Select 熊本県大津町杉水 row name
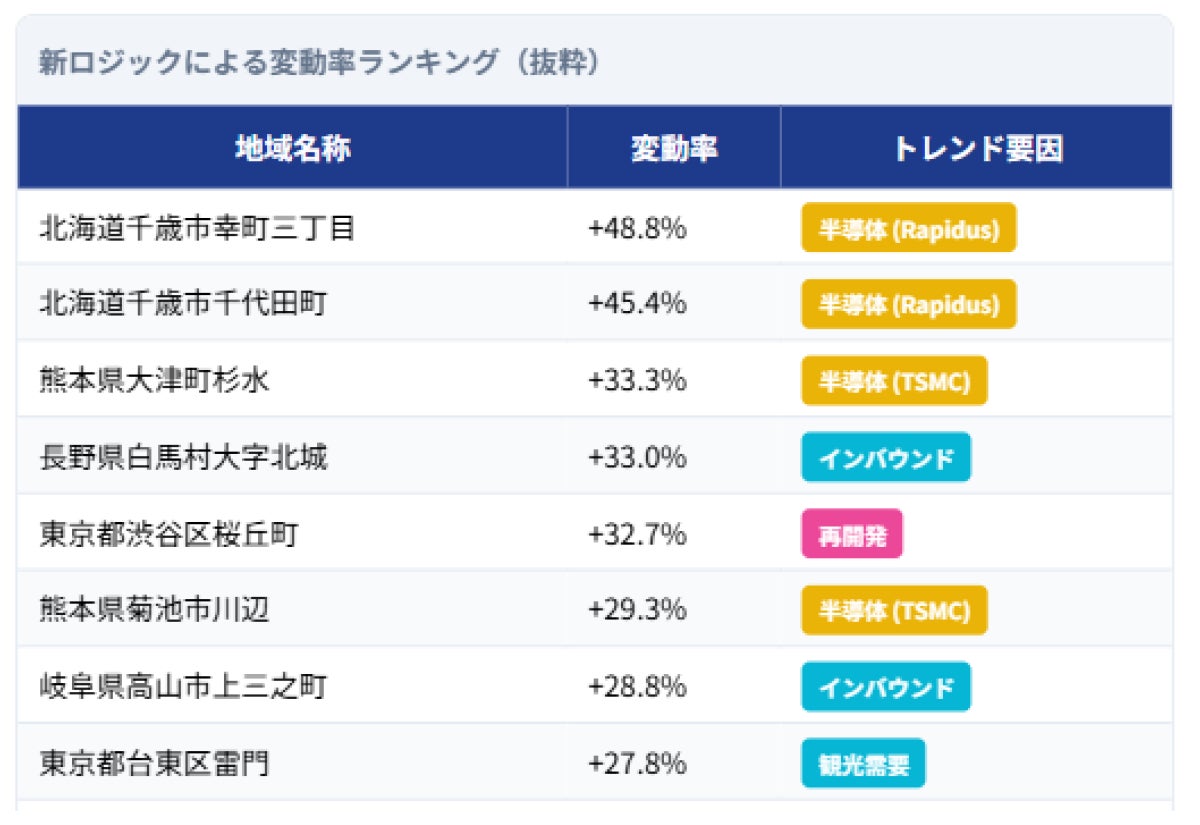 154,381
